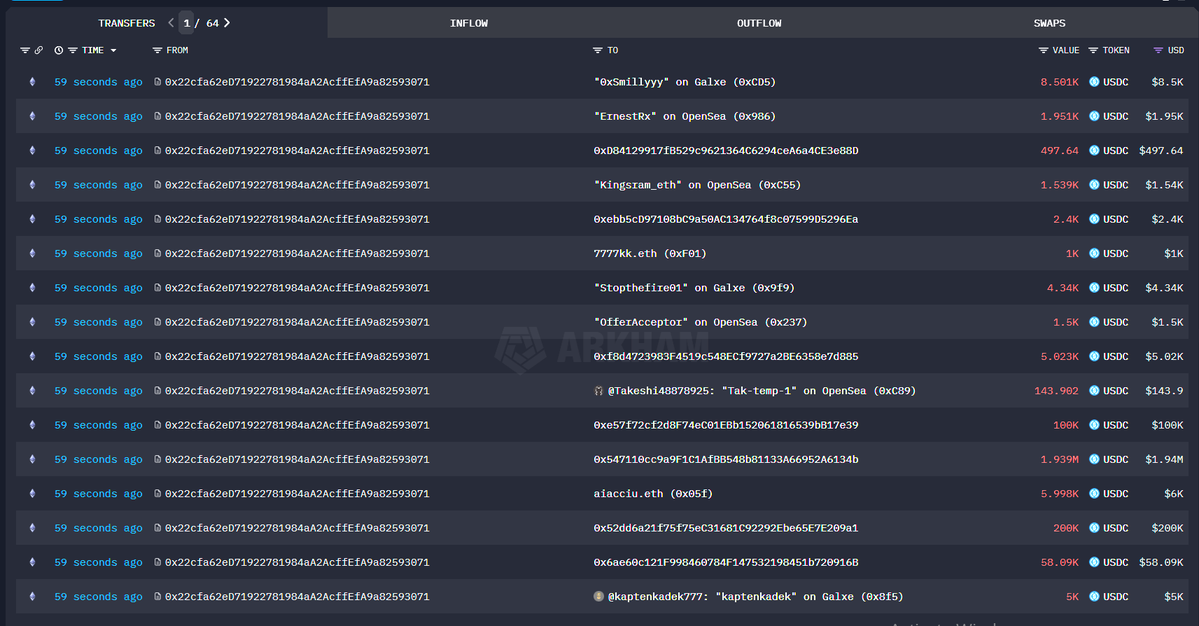This screenshot has height=626, width=1199.
Task: Click contract icon before sender in Kingsram_eth row
Action: pyautogui.click(x=158, y=185)
